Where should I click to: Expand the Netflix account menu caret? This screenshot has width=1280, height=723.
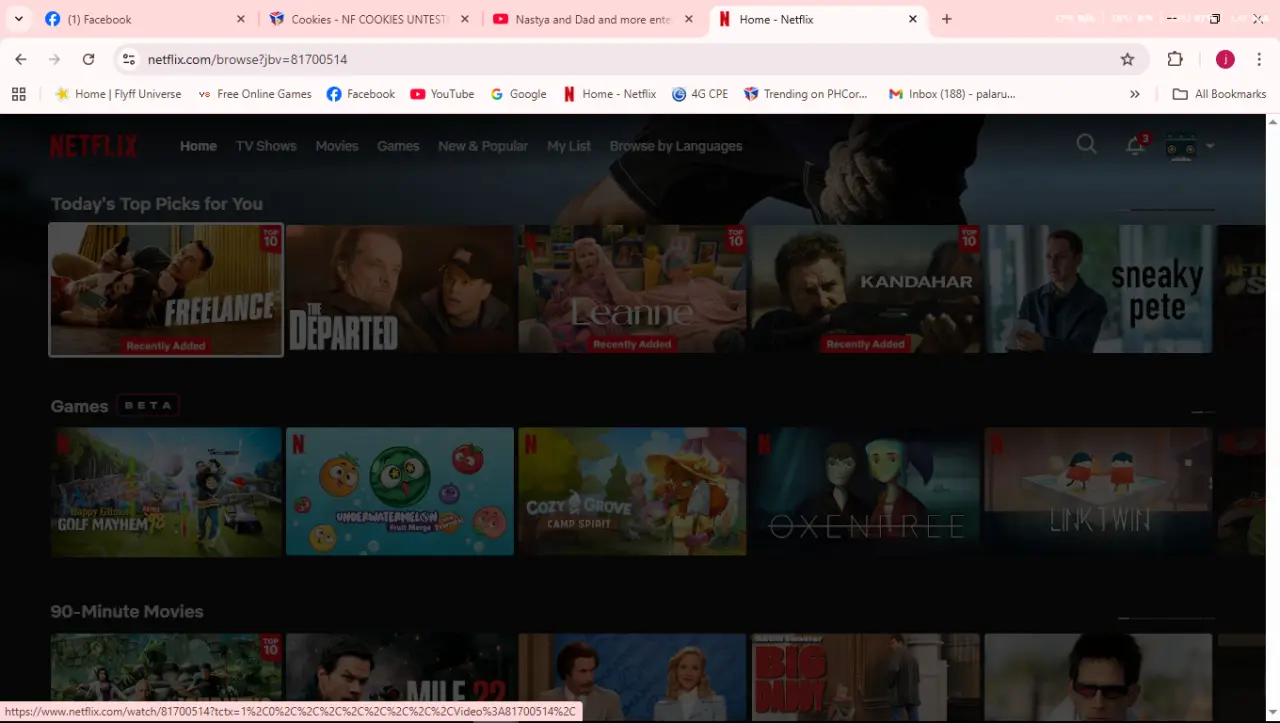coord(1210,146)
